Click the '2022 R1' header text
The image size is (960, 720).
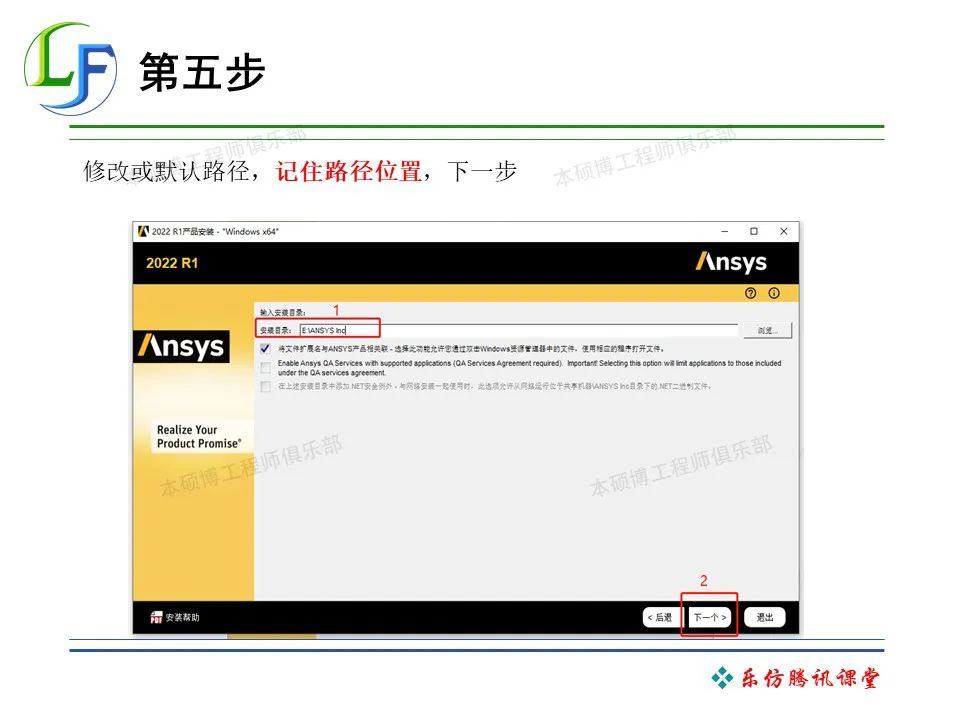tap(172, 263)
